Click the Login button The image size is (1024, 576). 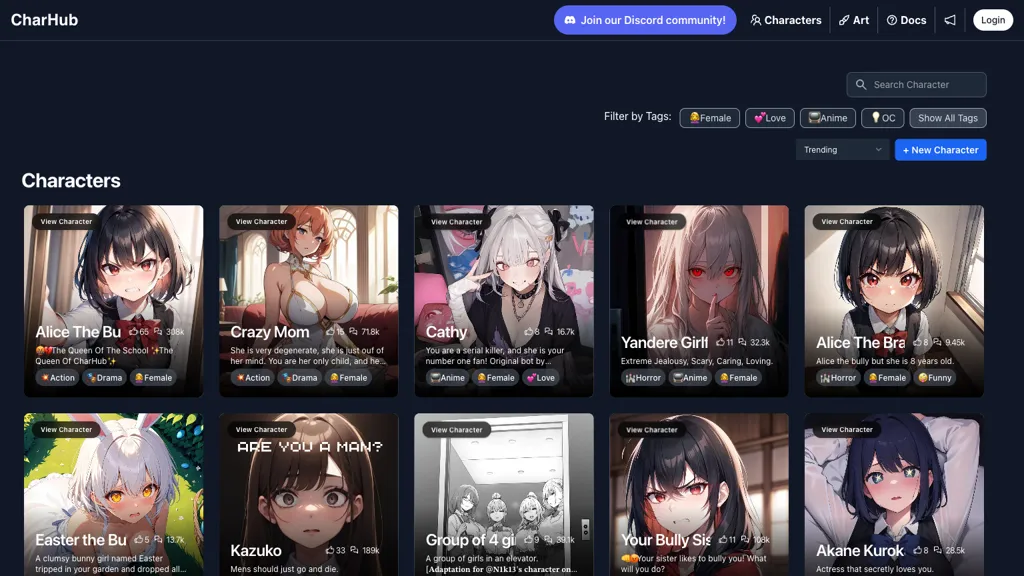click(993, 20)
